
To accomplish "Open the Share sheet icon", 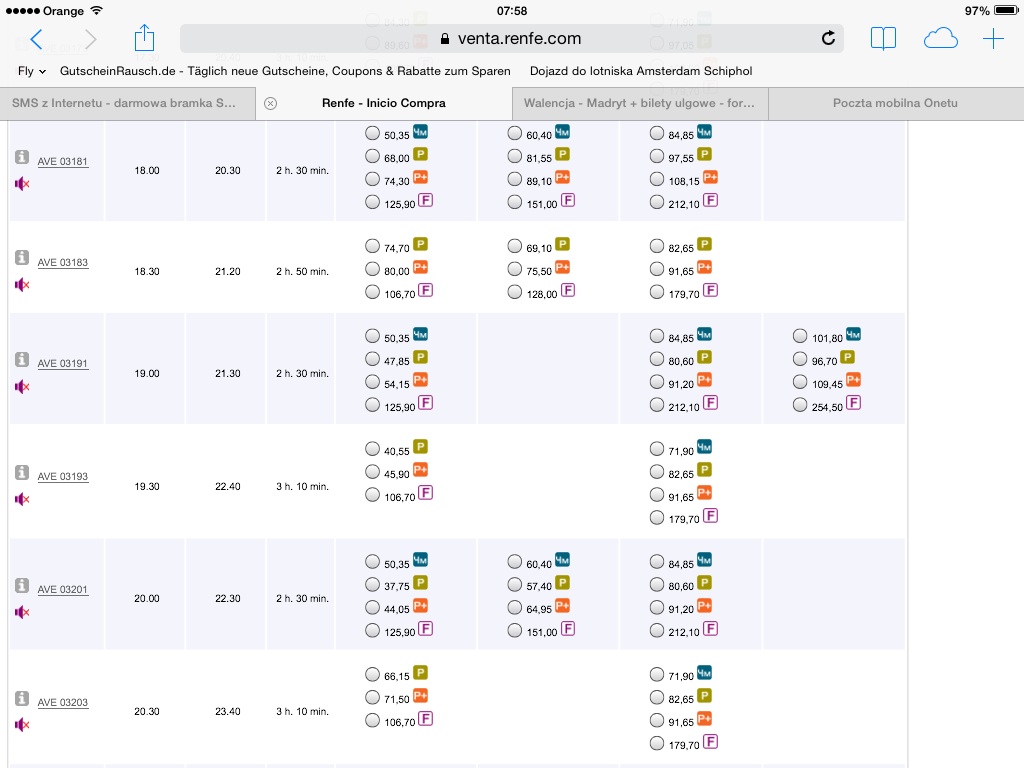I will [144, 38].
